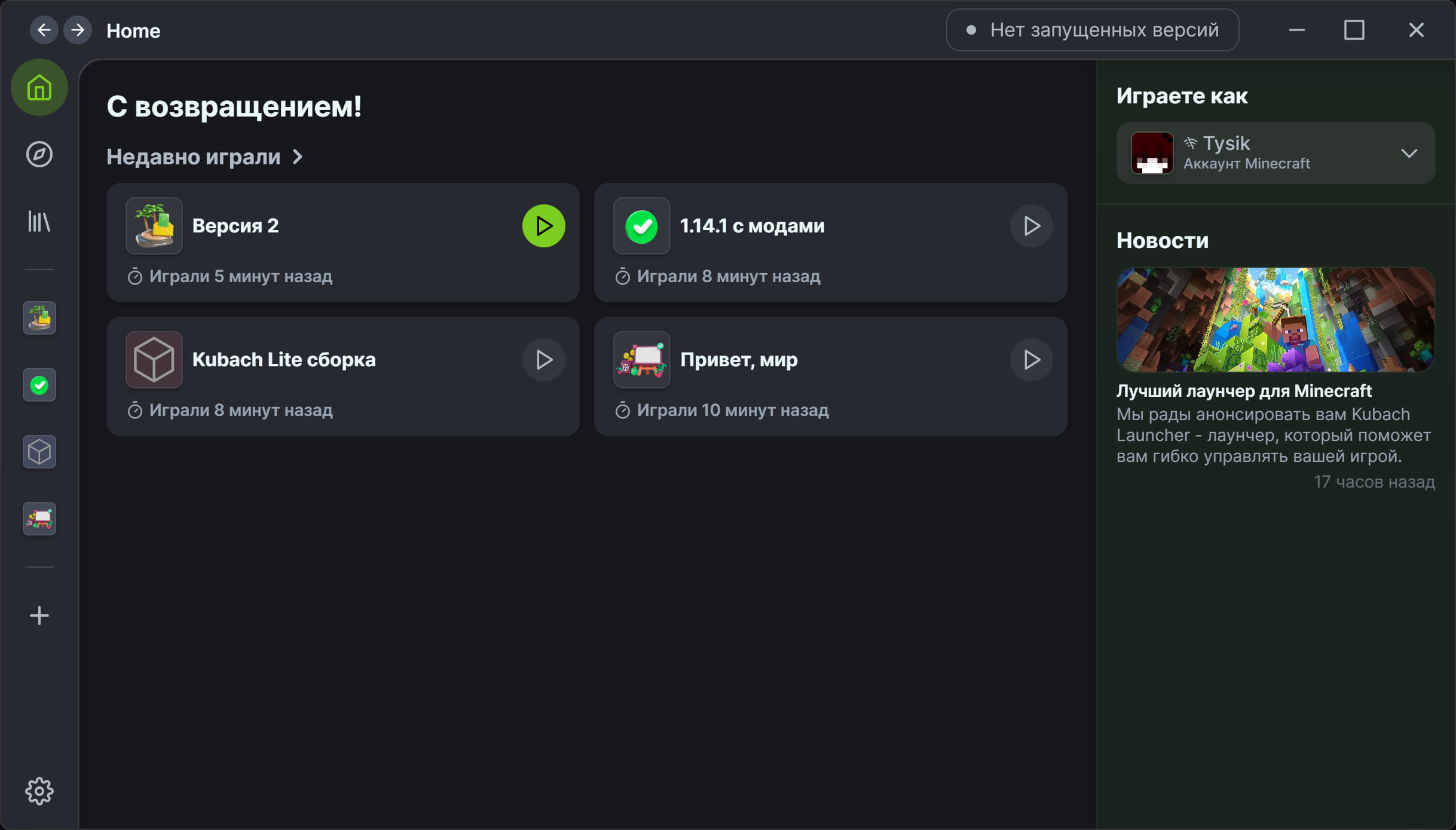Play Версия 2 with green button
Screen dimensions: 1456x830
click(x=543, y=226)
